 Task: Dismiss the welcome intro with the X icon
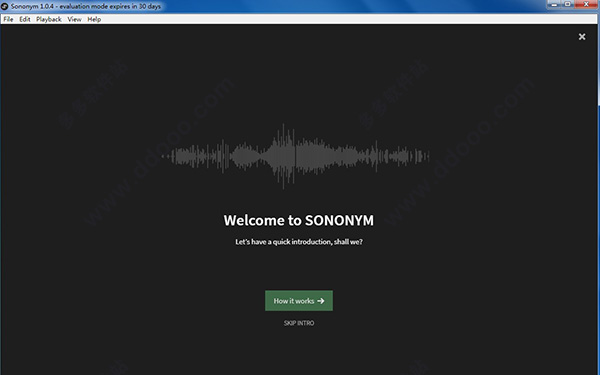[x=582, y=36]
